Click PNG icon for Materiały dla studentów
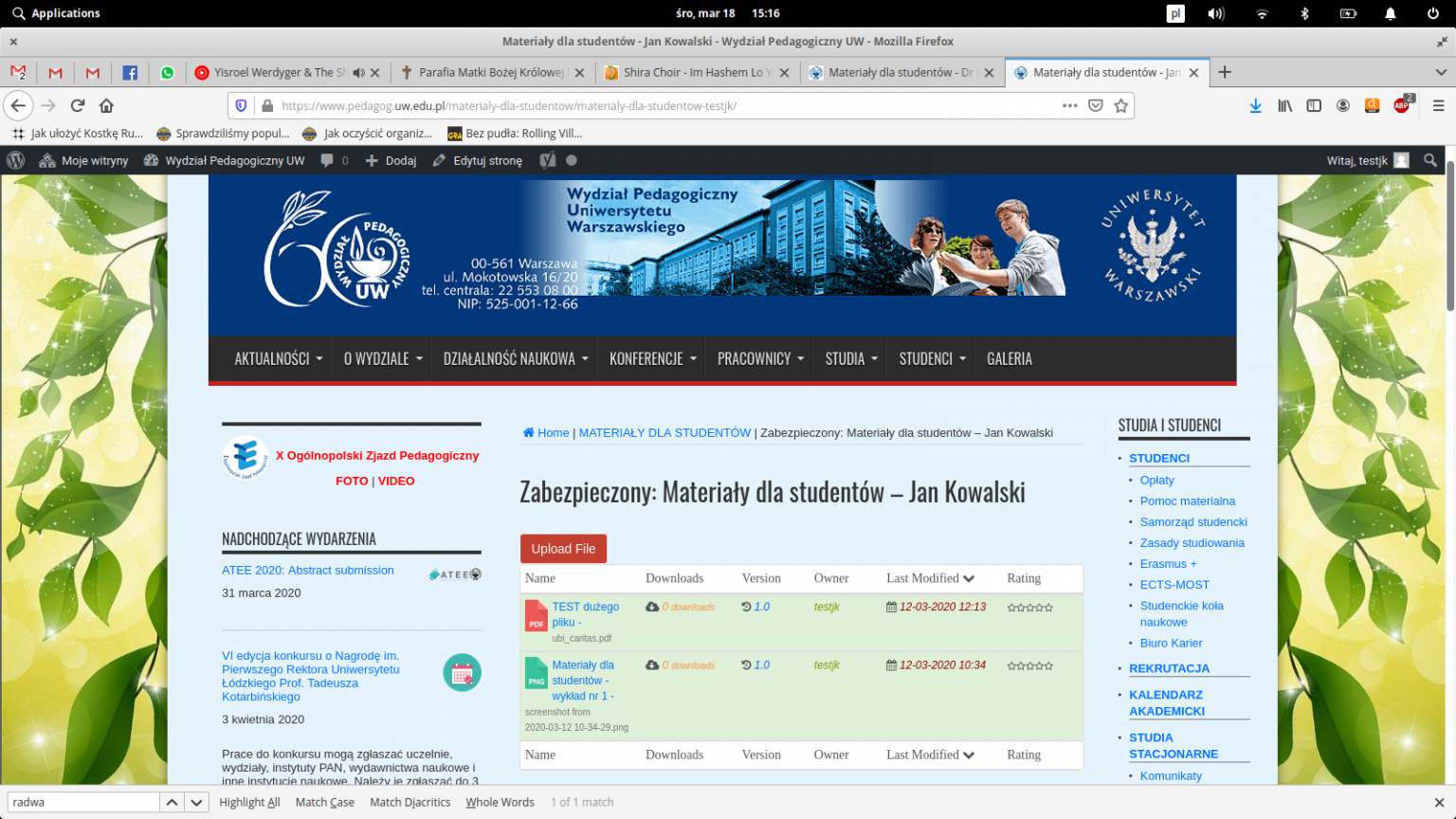 537,673
